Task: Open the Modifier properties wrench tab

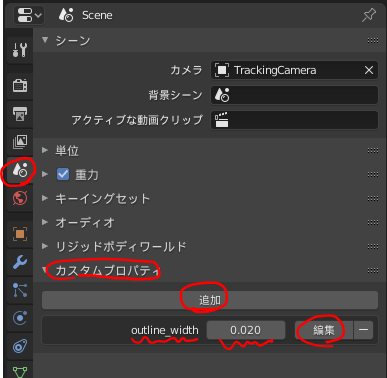Action: click(x=20, y=262)
